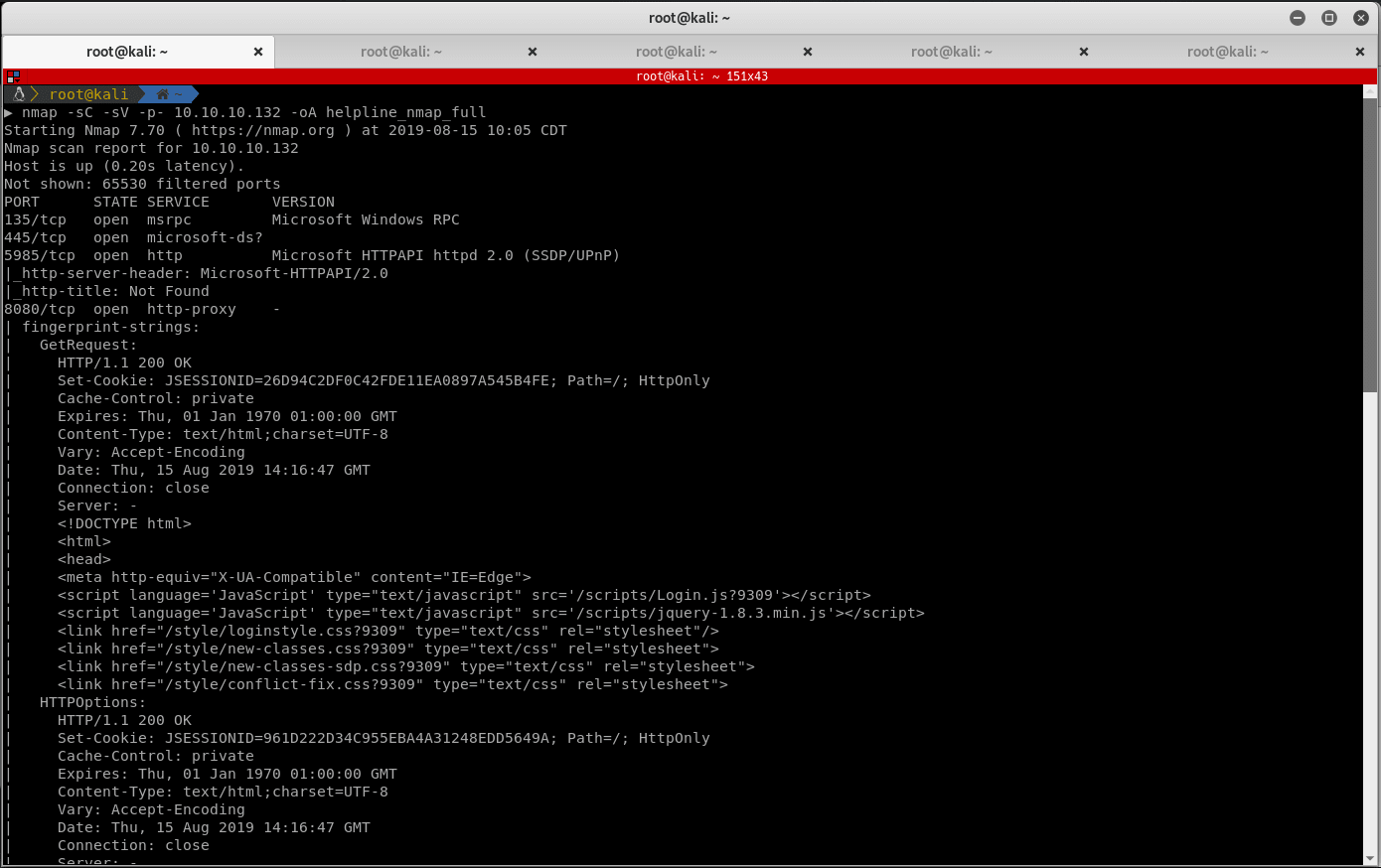Viewport: 1381px width, 868px height.
Task: Click the scrollbar down arrow
Action: [1370, 858]
